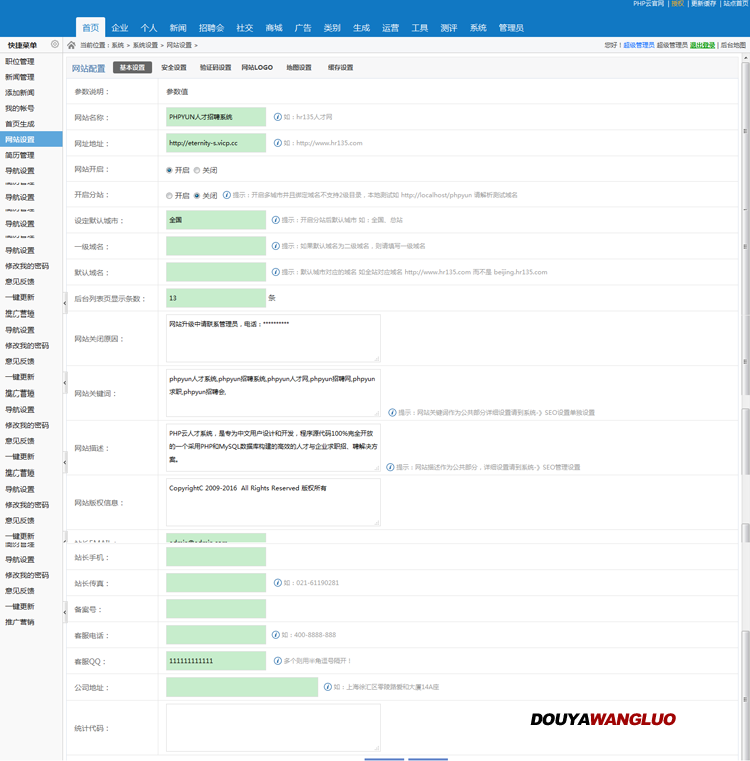Switch to 基本设置 tab
Screen dimensions: 750x761
click(x=133, y=67)
